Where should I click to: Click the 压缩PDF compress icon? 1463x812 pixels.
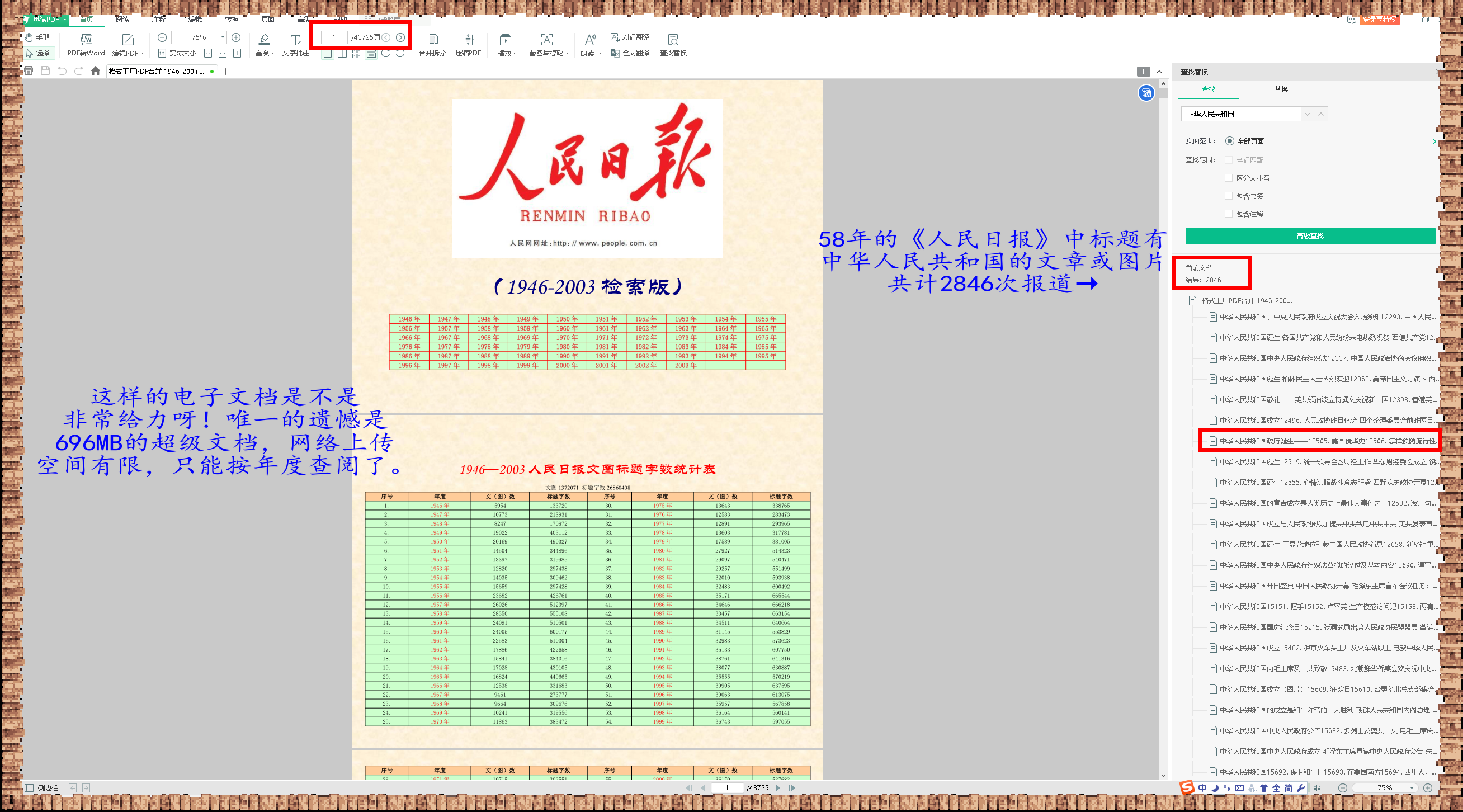tap(468, 40)
